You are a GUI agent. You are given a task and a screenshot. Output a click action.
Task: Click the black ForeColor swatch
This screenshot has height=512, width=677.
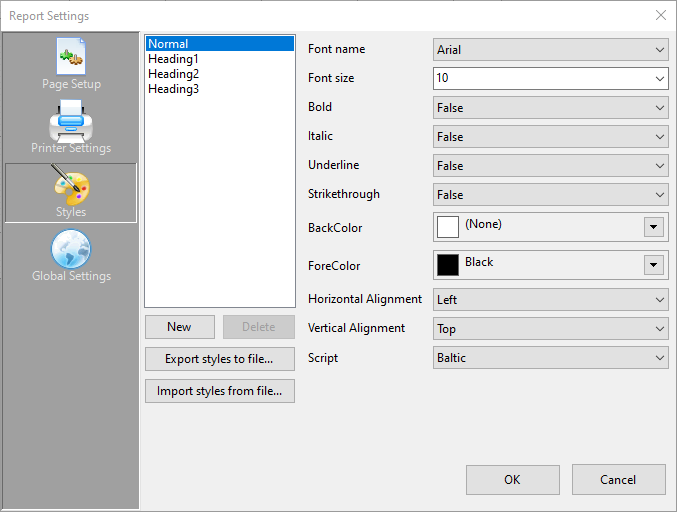point(448,265)
